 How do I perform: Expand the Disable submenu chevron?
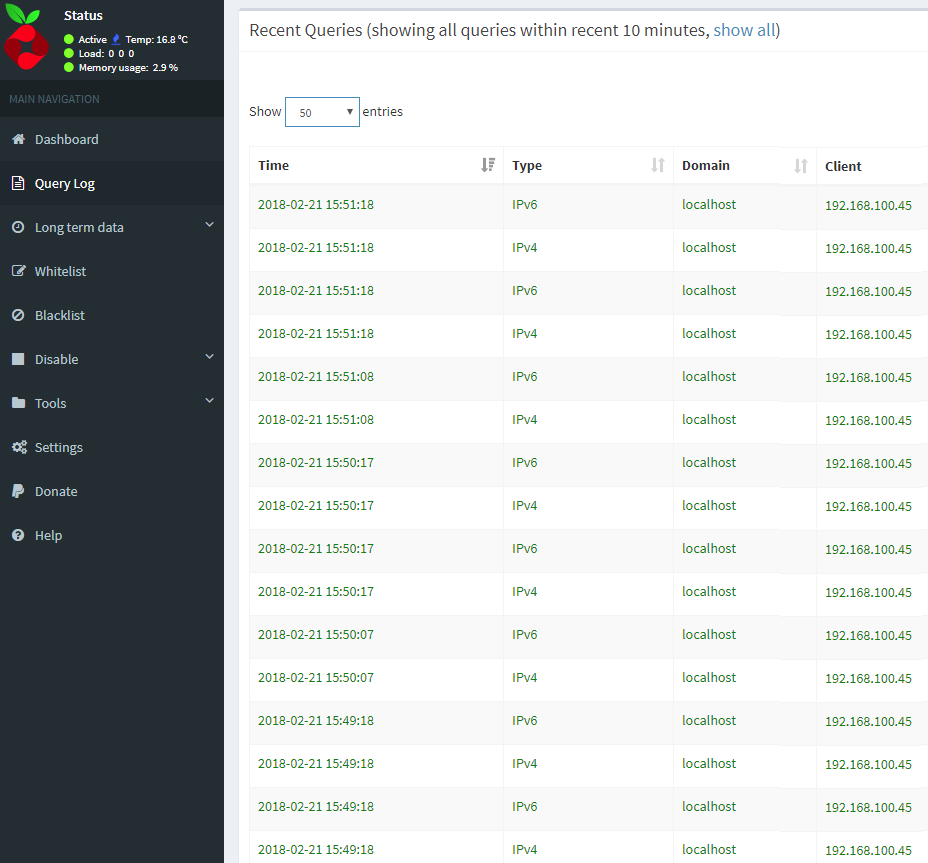click(x=209, y=358)
